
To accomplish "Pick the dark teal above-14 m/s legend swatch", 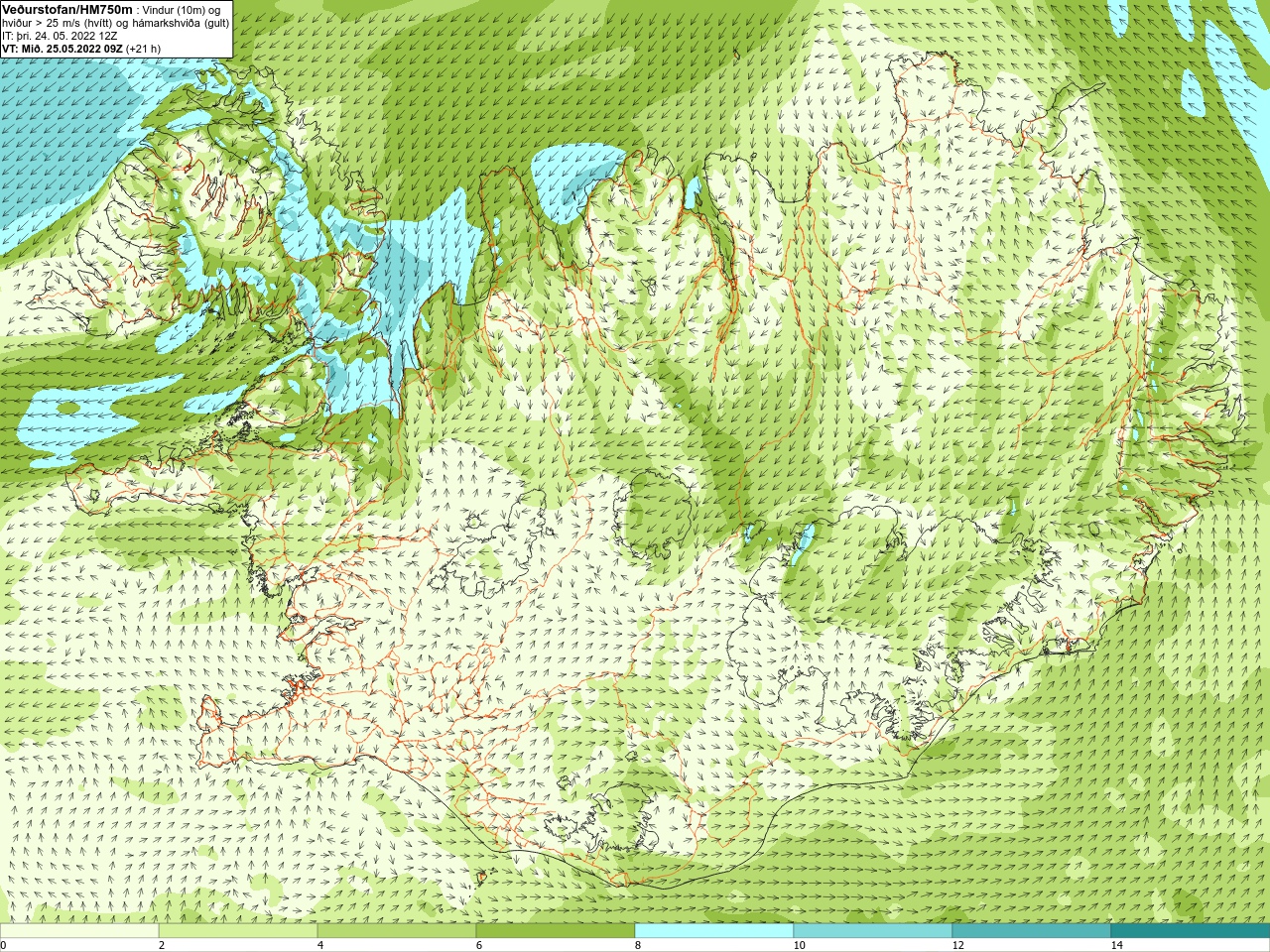I will coord(1191,931).
